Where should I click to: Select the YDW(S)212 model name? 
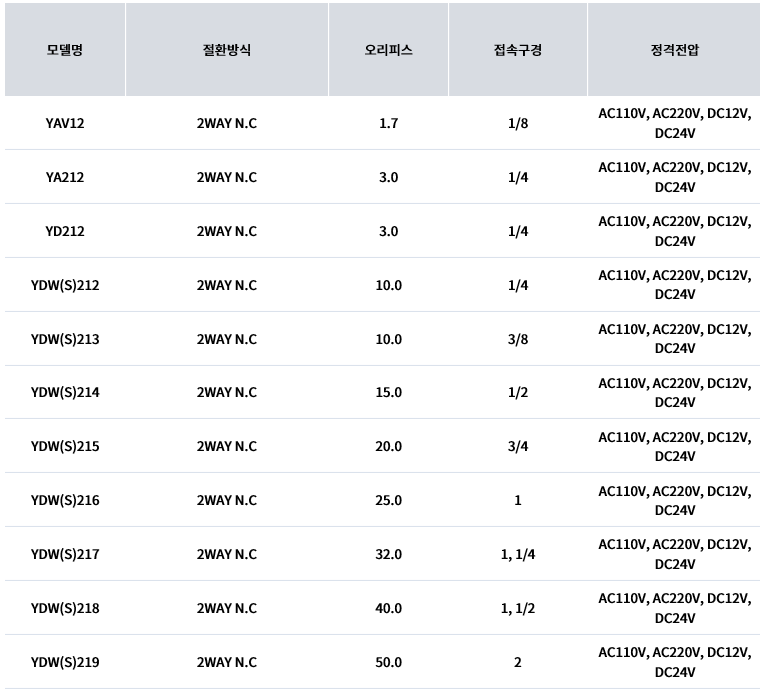pyautogui.click(x=65, y=285)
